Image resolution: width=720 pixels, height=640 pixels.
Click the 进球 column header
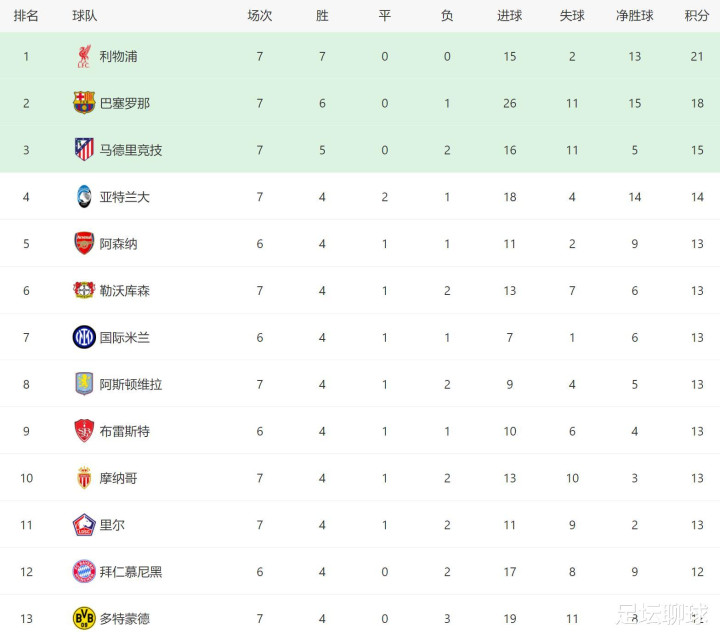pyautogui.click(x=510, y=16)
